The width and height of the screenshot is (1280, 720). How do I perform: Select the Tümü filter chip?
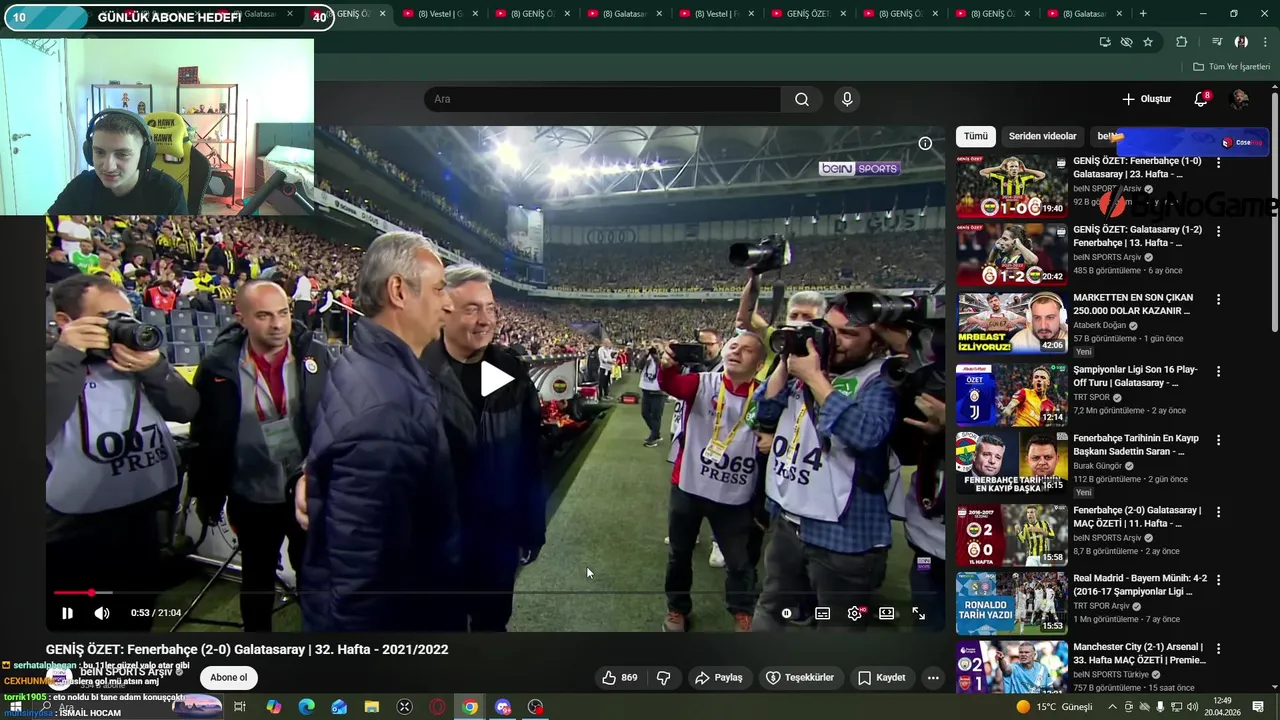coord(976,136)
